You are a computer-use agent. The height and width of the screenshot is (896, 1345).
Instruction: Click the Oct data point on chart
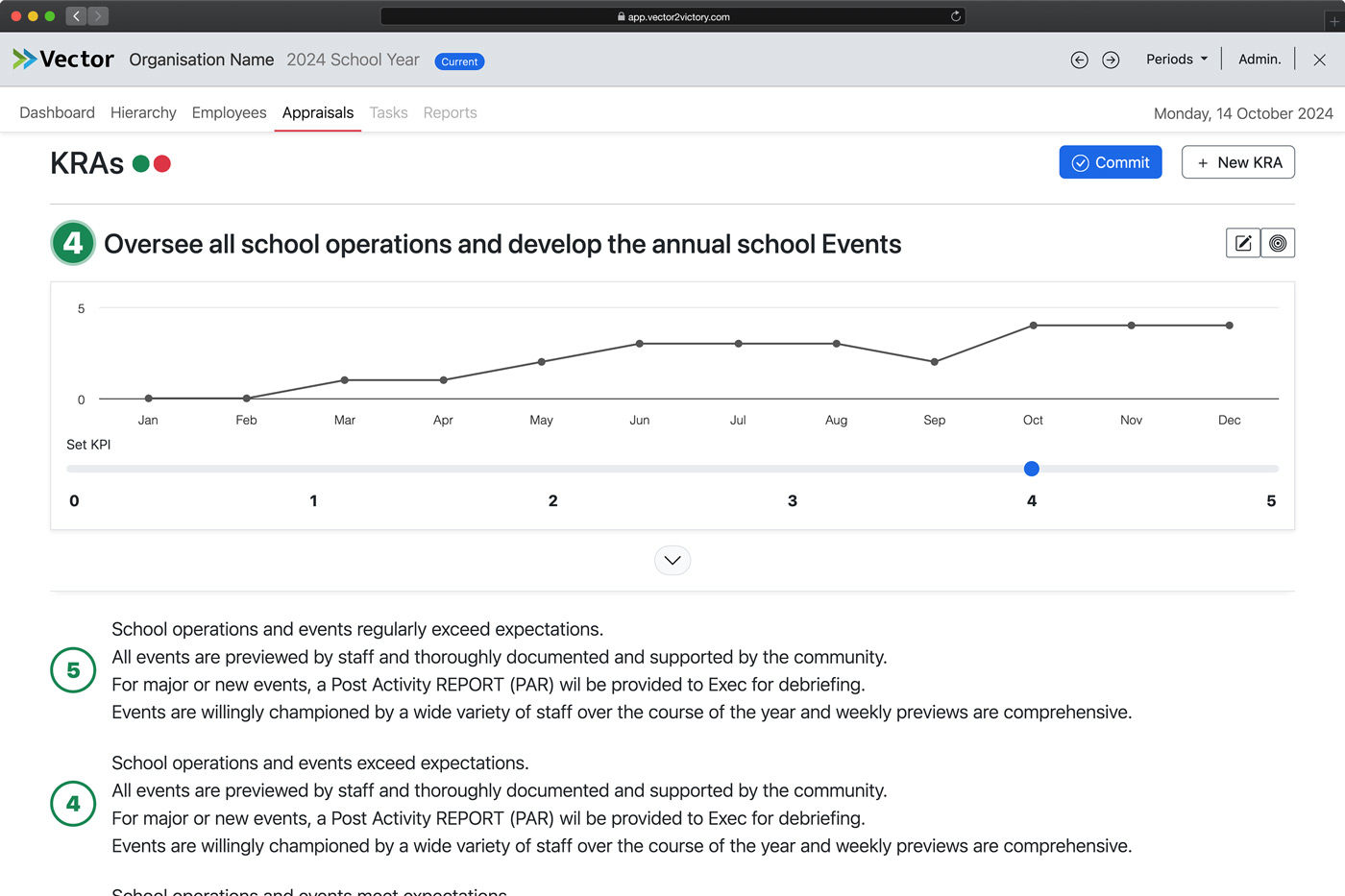[x=1034, y=326]
